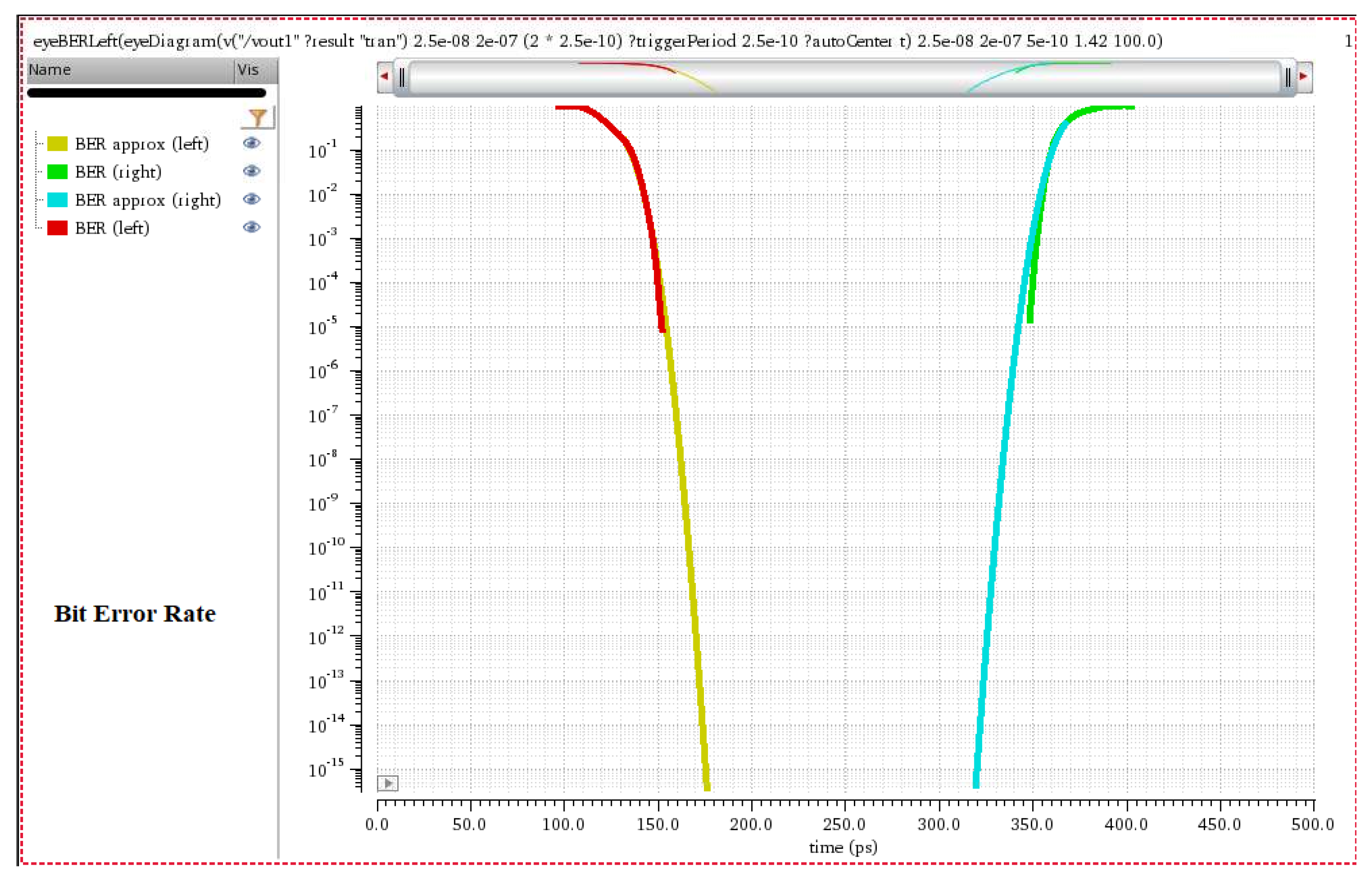Image resolution: width=1372 pixels, height=882 pixels.
Task: Toggle visibility of BER (right) trace
Action: coord(251,171)
